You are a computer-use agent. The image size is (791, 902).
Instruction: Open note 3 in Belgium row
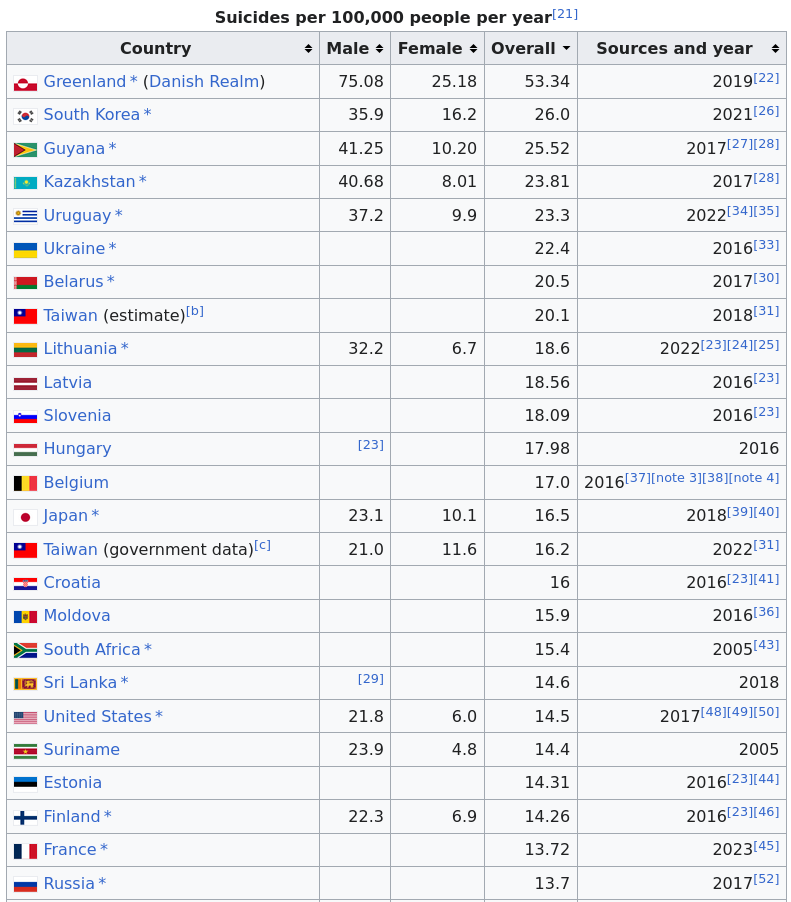click(x=677, y=478)
